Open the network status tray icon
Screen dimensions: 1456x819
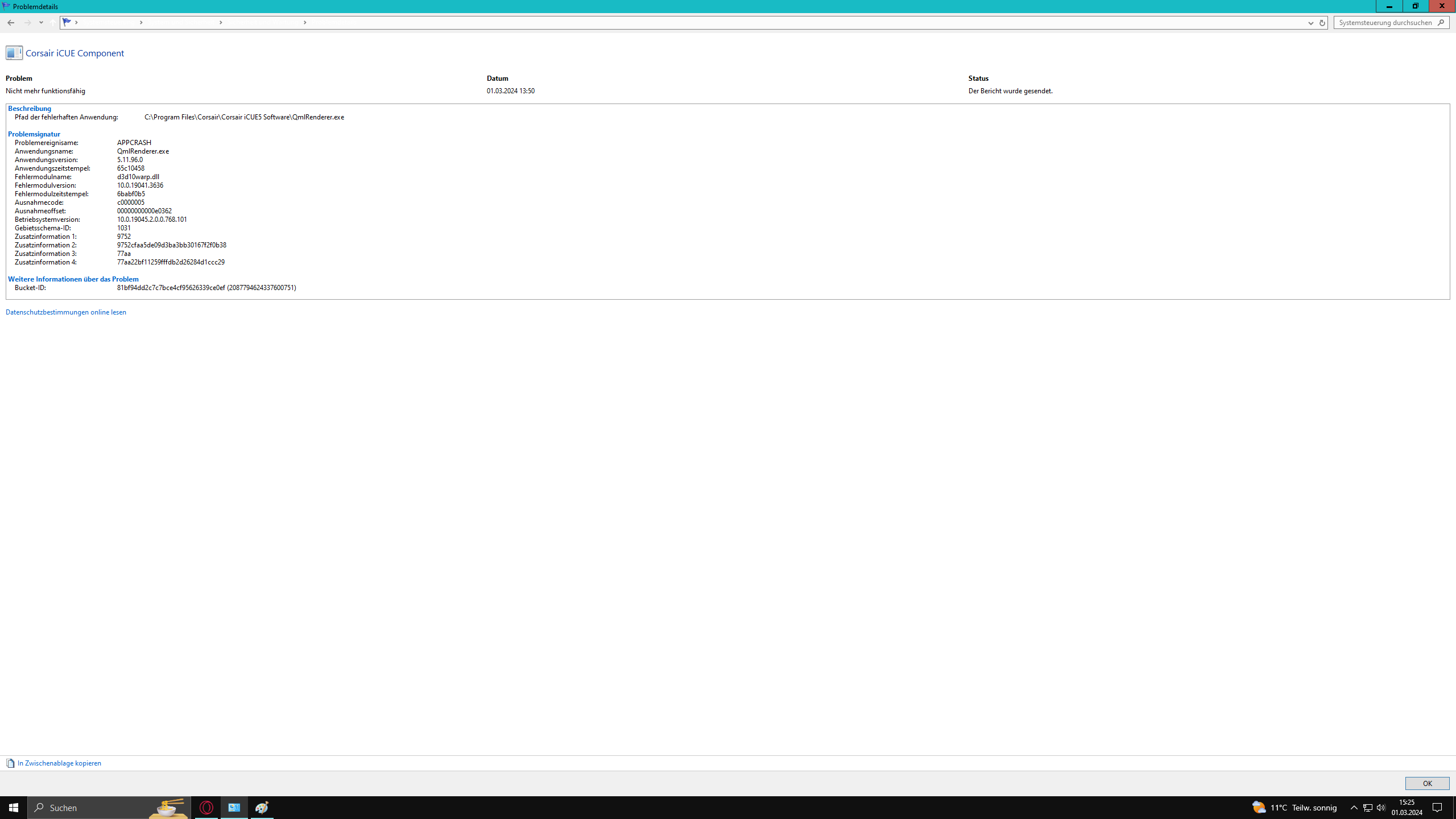click(1368, 808)
